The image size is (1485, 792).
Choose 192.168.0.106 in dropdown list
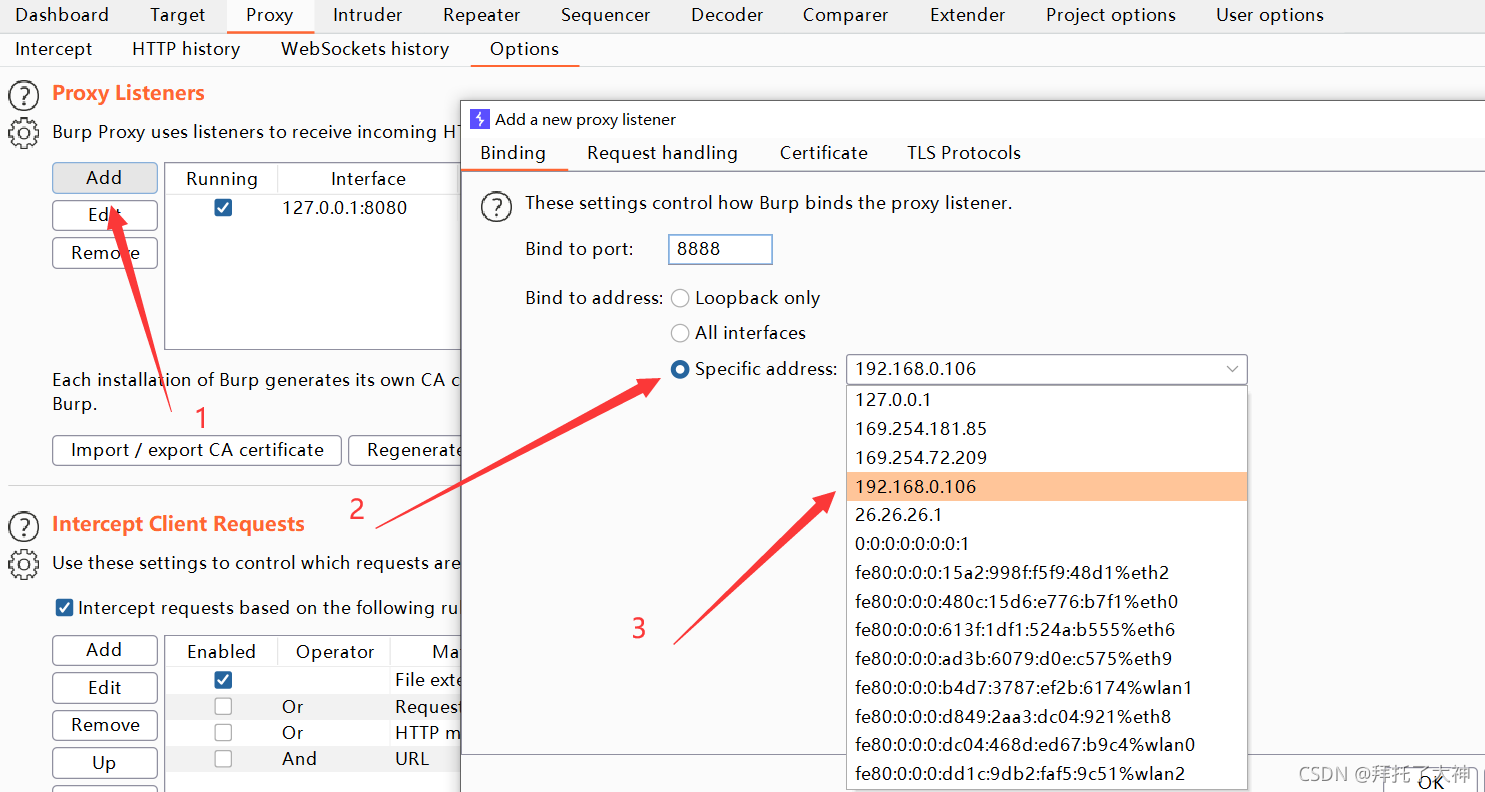[1047, 487]
